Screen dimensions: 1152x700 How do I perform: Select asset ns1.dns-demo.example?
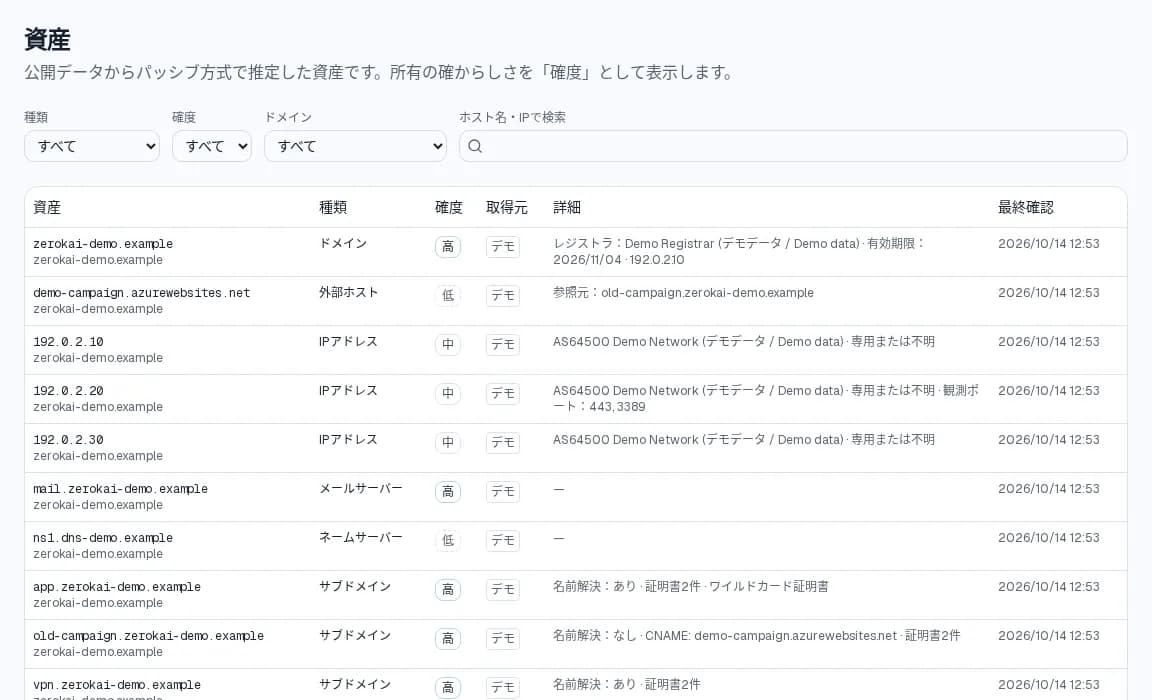tap(103, 538)
